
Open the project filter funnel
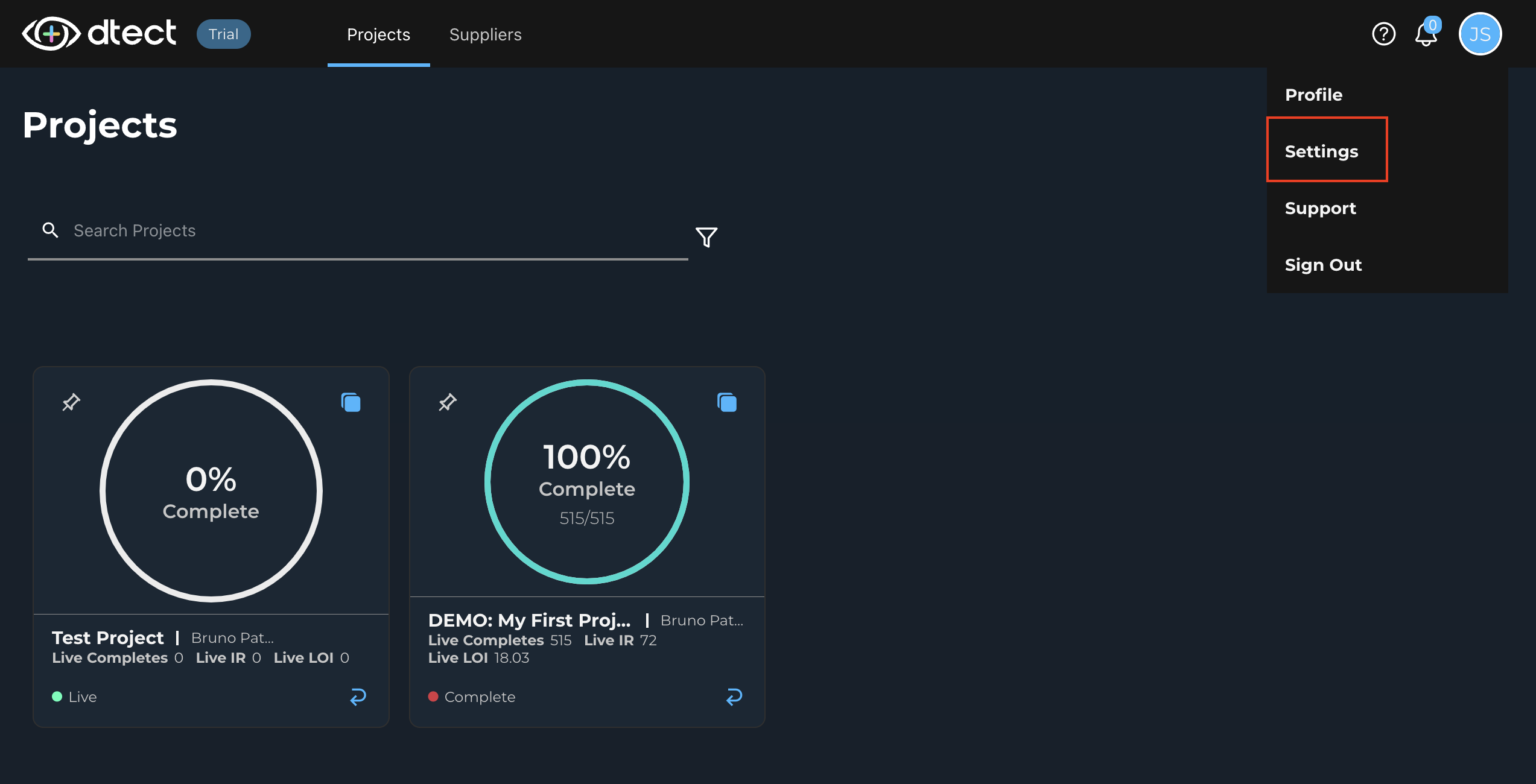[x=706, y=236]
